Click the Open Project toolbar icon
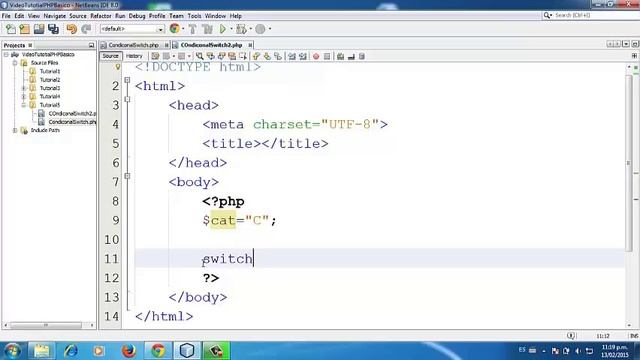Image resolution: width=640 pixels, height=360 pixels. click(x=39, y=29)
